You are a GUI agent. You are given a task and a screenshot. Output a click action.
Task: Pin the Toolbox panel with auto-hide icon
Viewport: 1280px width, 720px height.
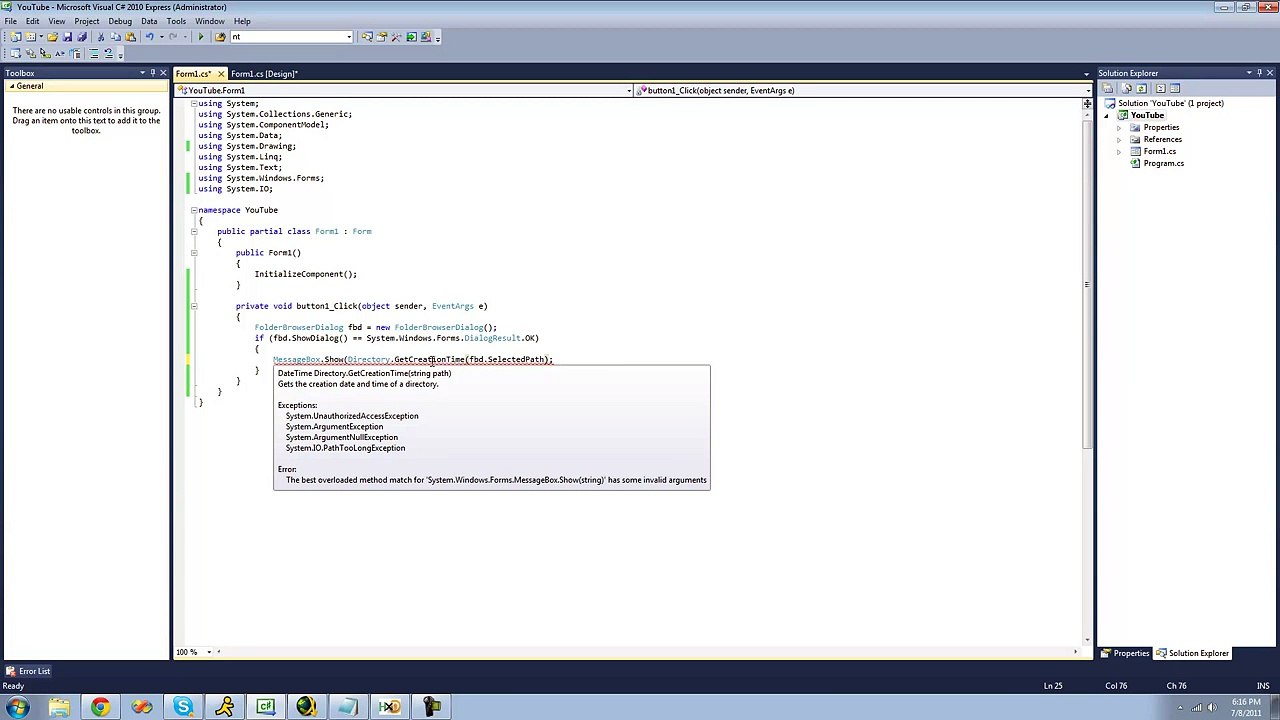click(152, 73)
